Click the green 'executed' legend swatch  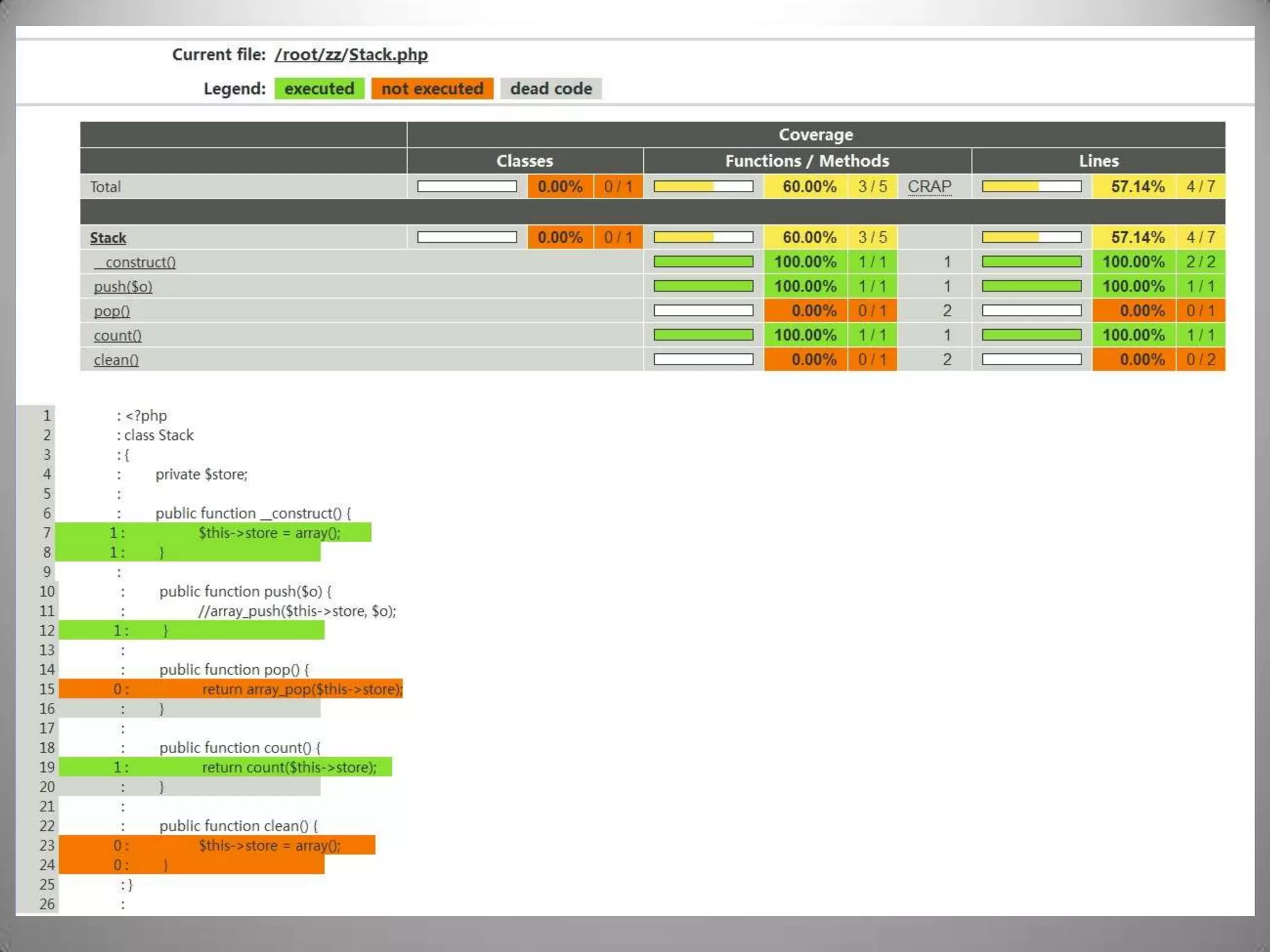pyautogui.click(x=319, y=89)
